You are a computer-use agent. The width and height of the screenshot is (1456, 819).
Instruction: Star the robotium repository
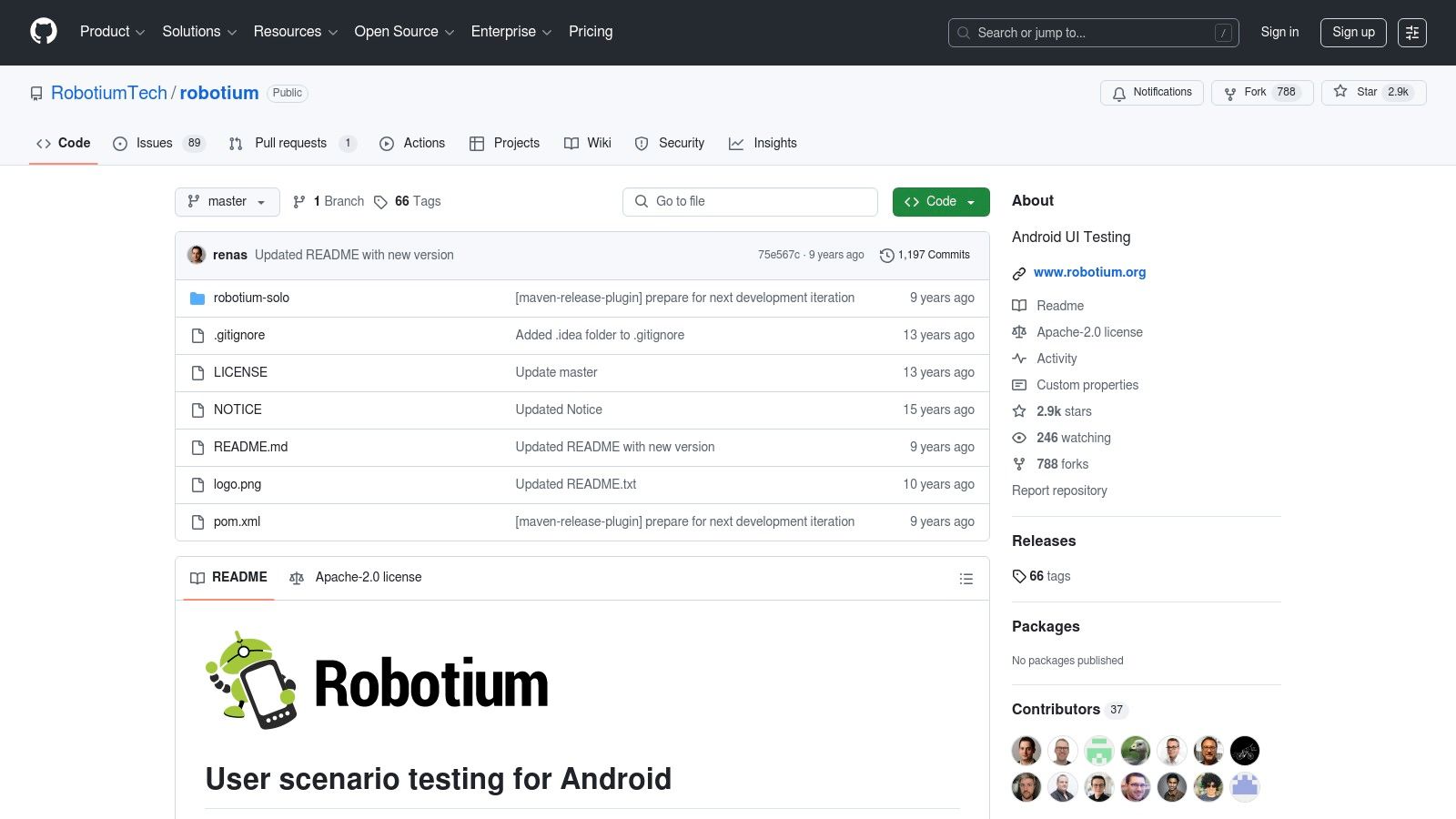click(x=1373, y=93)
